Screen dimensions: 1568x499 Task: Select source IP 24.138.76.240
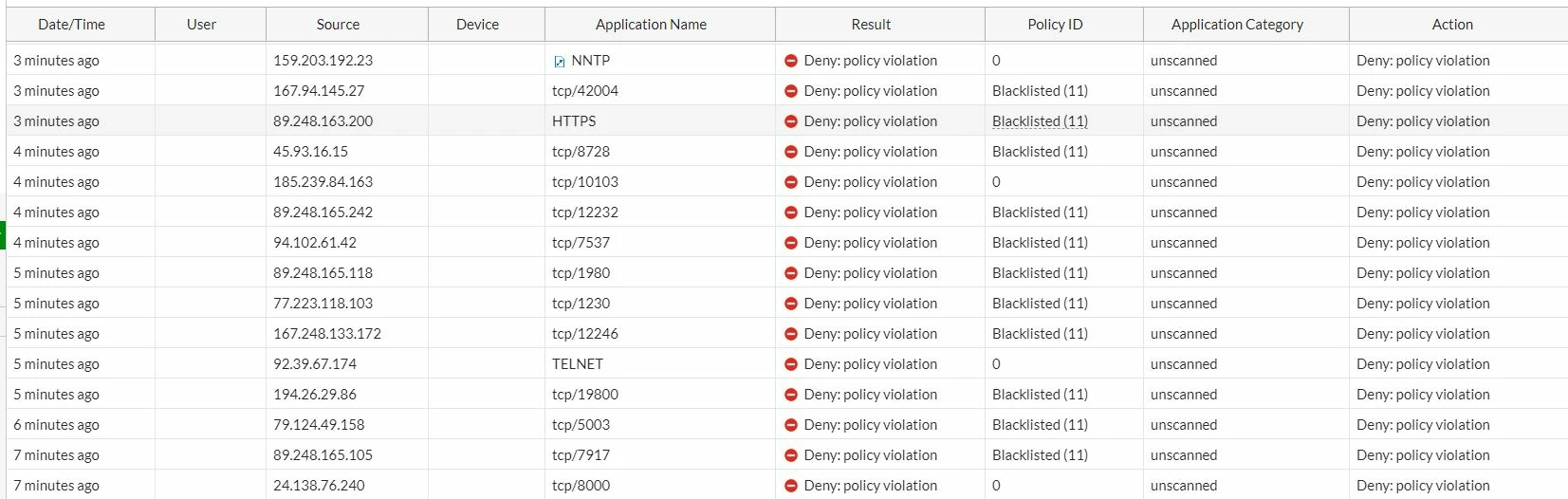[319, 486]
